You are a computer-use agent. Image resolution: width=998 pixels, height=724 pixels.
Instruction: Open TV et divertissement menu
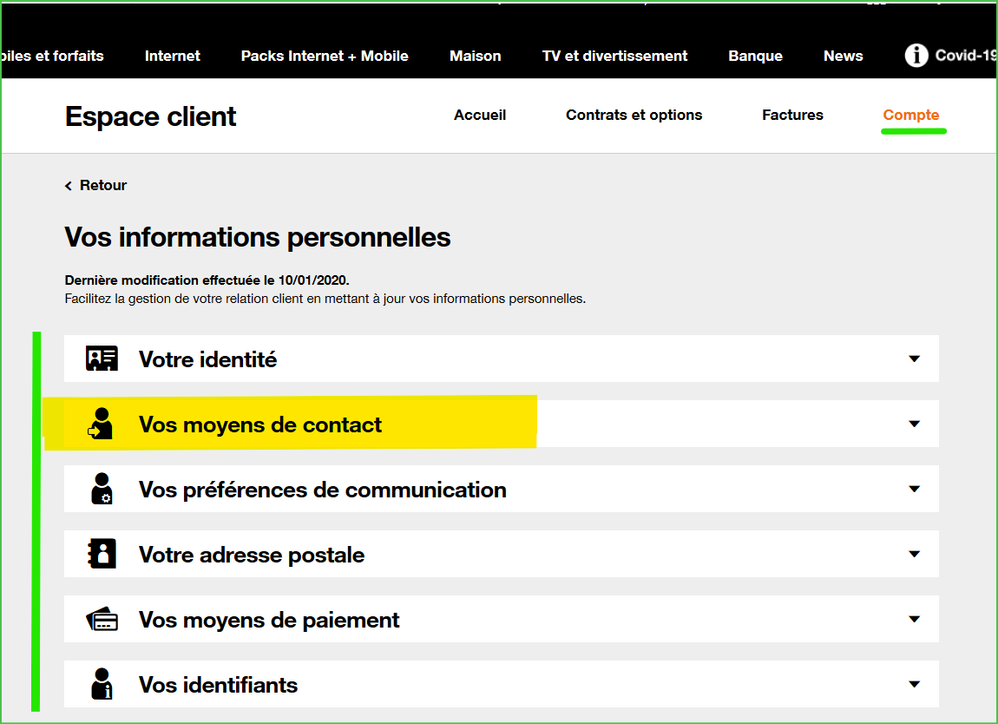[615, 56]
